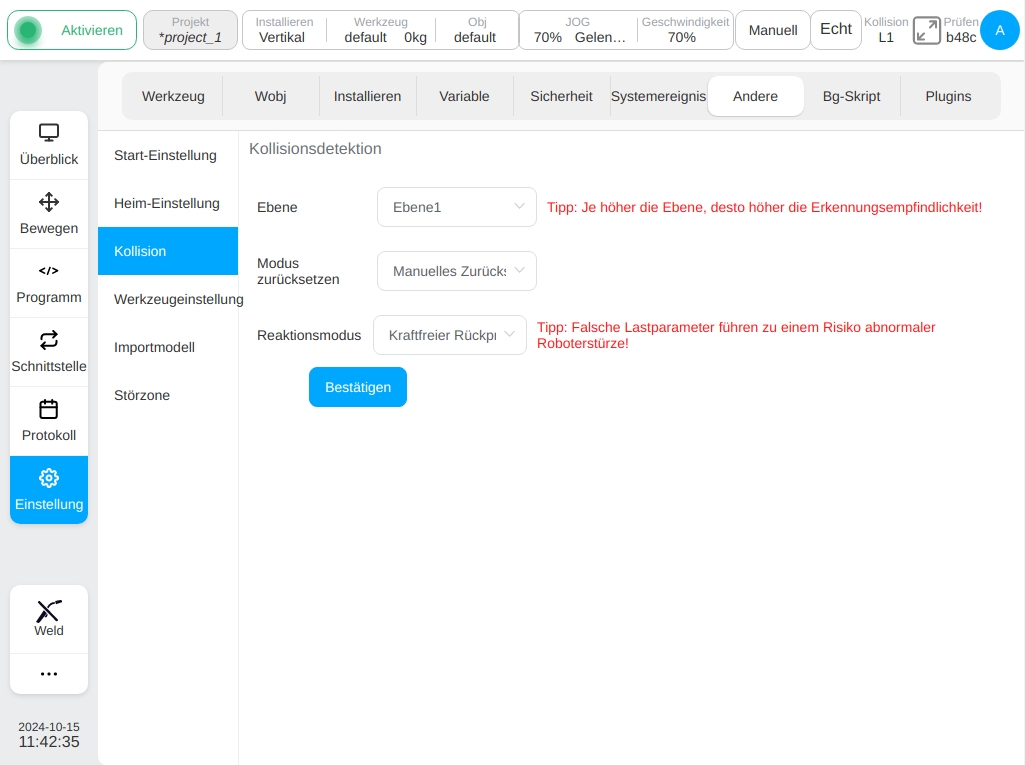The image size is (1025, 765).
Task: Open Start-Einstellung in side menu
Action: [x=168, y=155]
